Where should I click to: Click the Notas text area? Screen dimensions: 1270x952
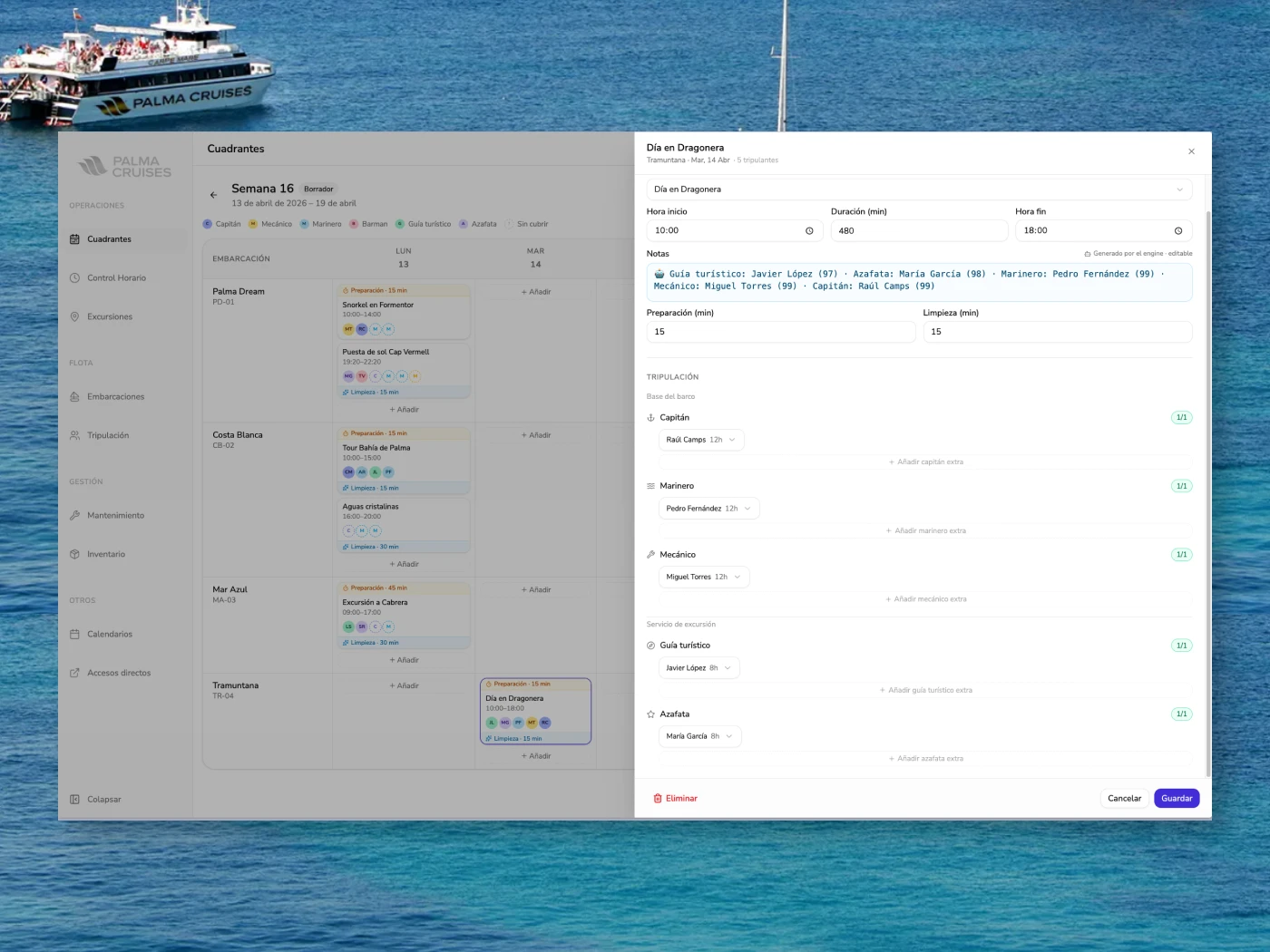click(919, 282)
